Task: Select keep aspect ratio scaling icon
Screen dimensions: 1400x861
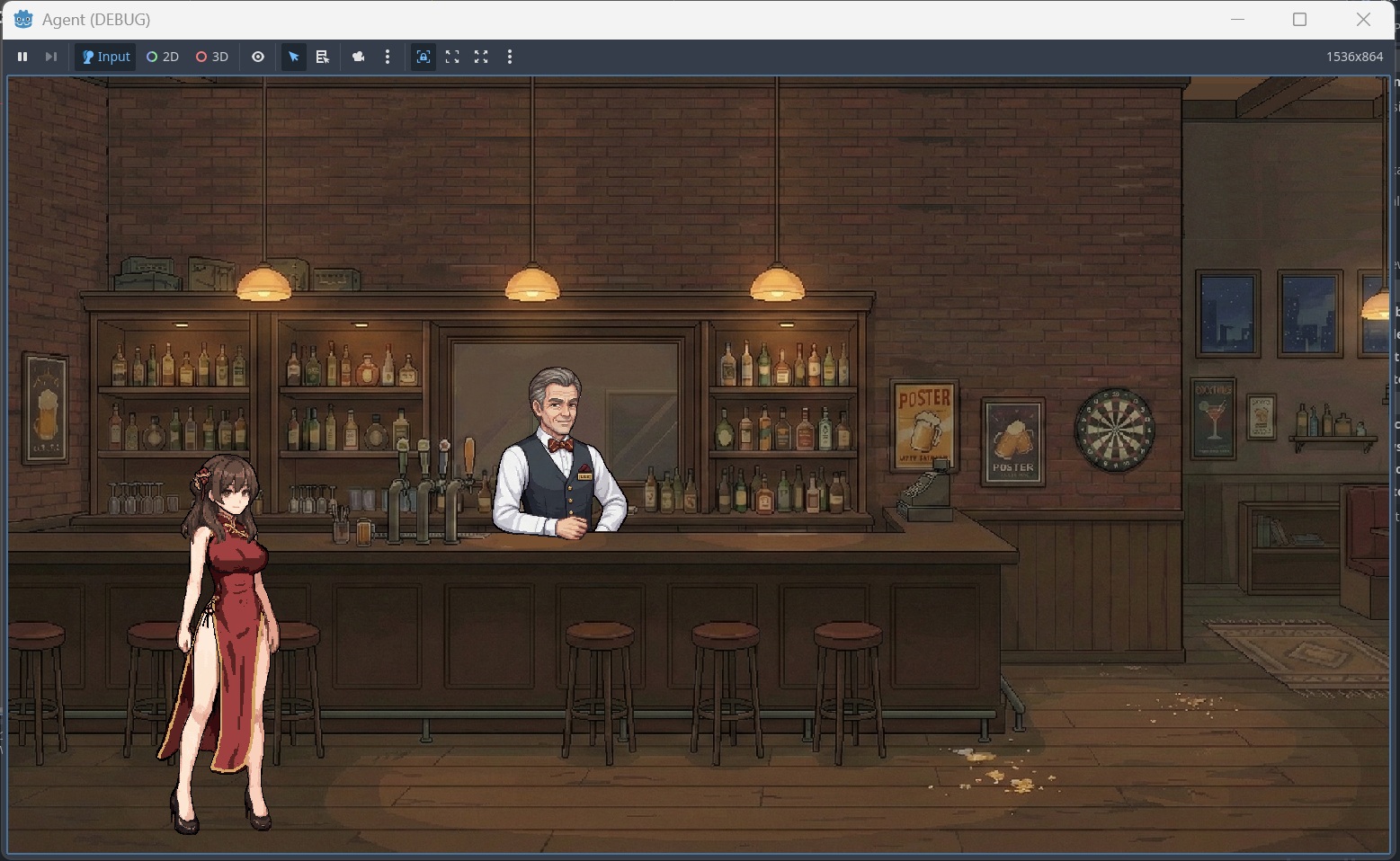Action: pos(452,57)
